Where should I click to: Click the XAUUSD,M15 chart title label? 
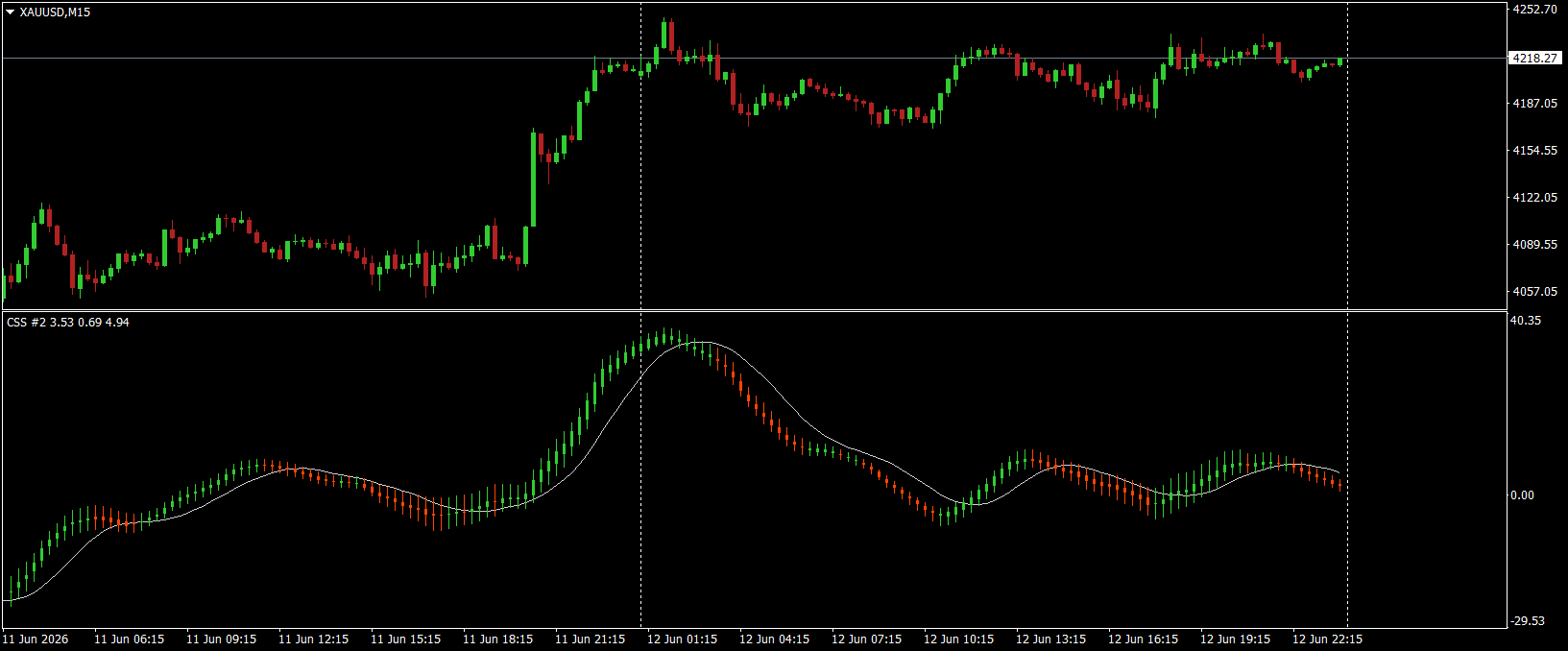coord(55,12)
